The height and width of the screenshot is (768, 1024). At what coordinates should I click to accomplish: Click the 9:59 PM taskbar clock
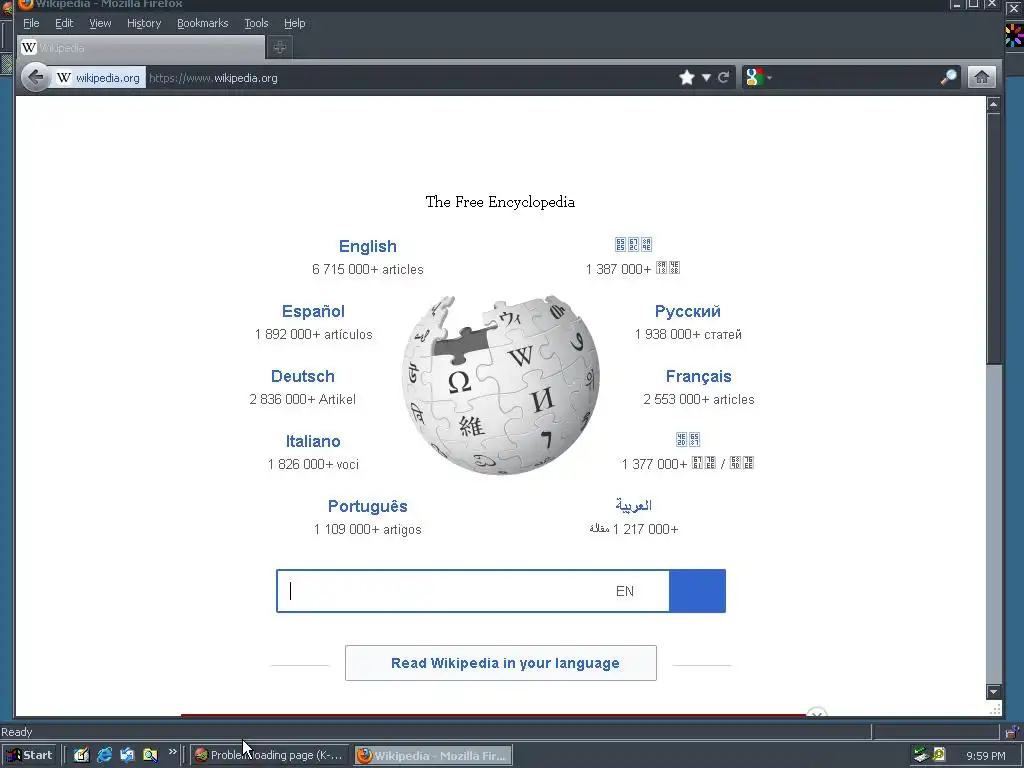985,756
